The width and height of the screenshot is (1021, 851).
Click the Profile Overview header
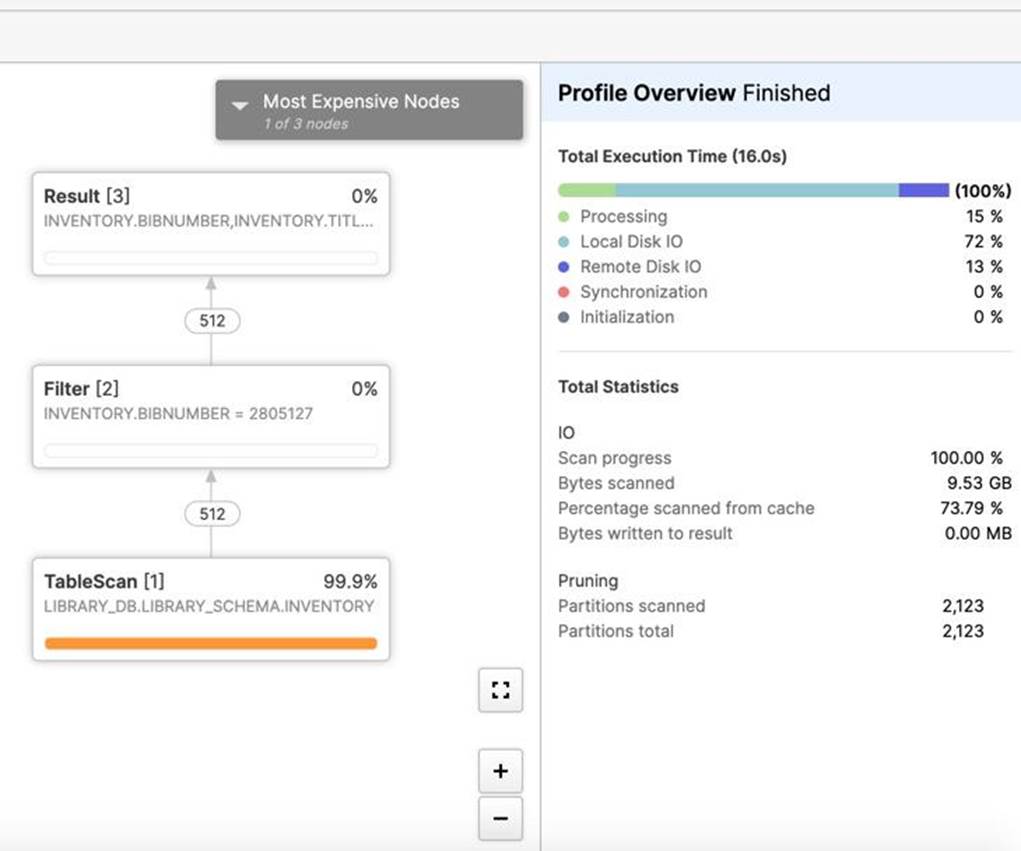point(694,93)
